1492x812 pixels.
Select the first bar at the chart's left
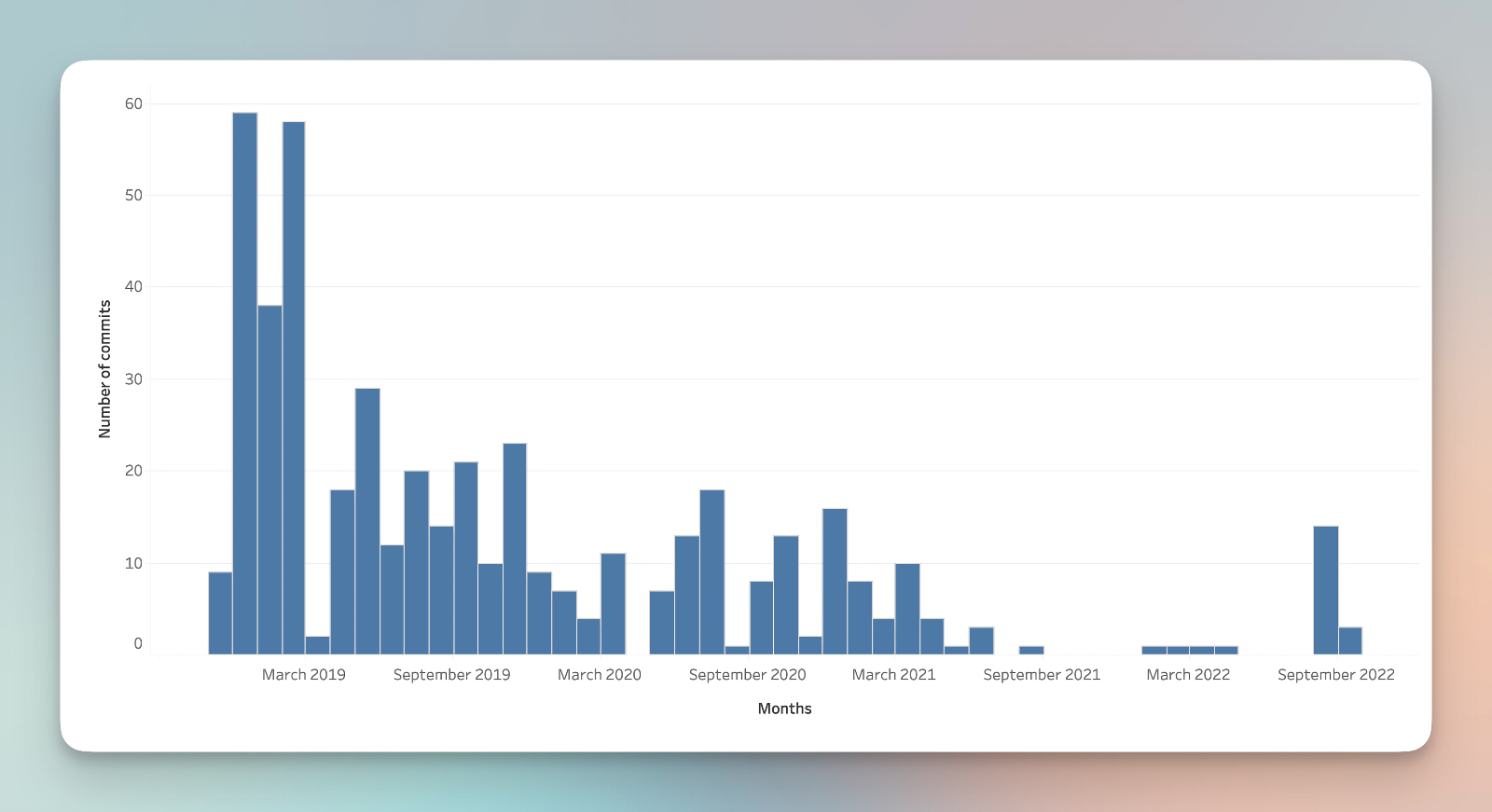[220, 612]
